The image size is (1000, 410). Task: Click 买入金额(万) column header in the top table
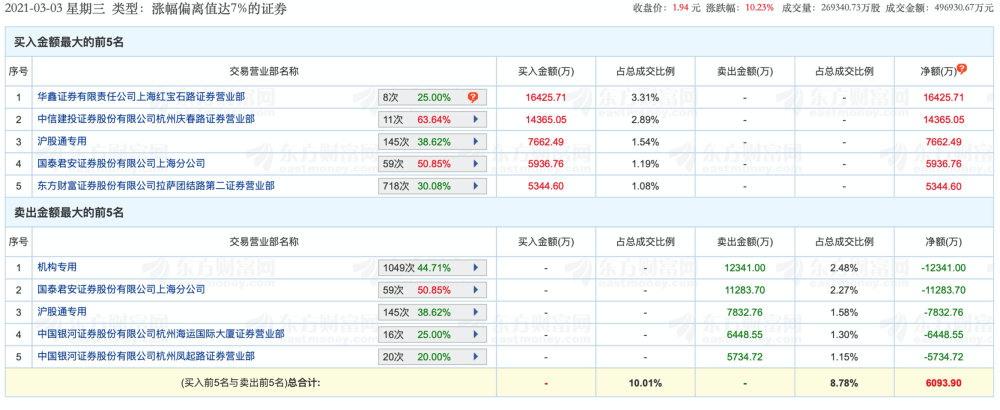point(545,71)
